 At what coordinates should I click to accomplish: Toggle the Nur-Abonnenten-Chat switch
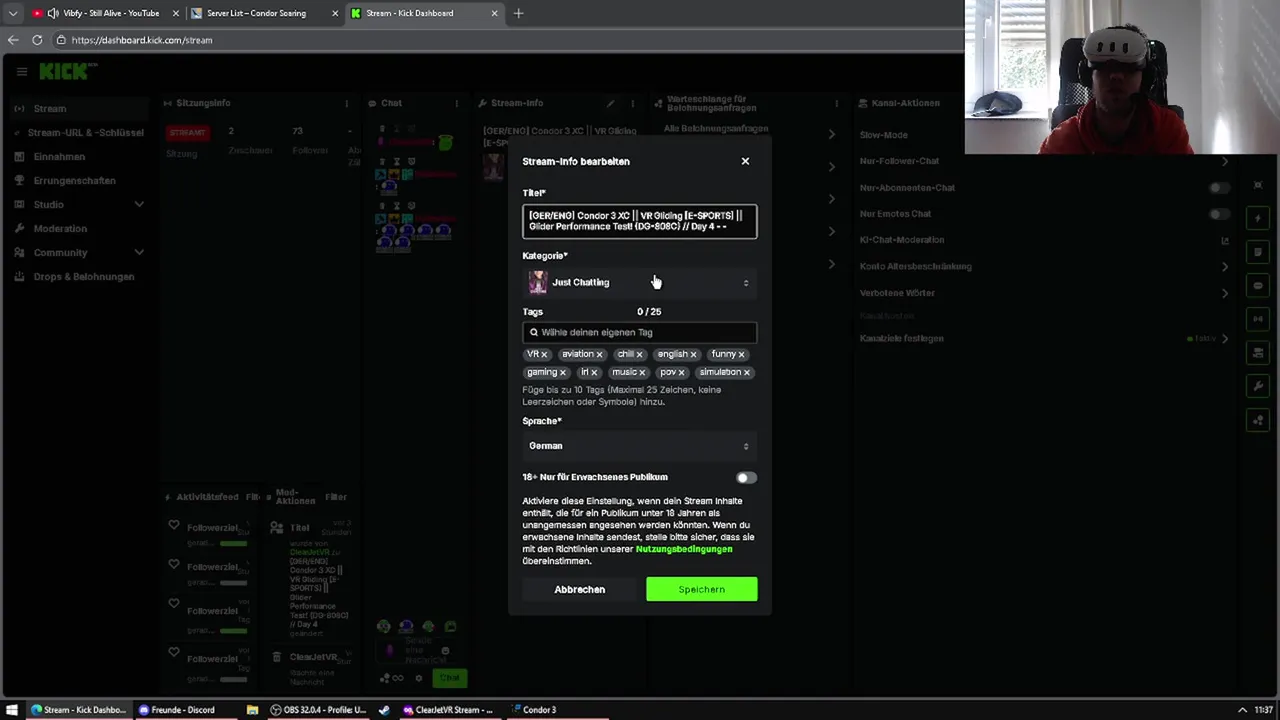(x=1217, y=187)
